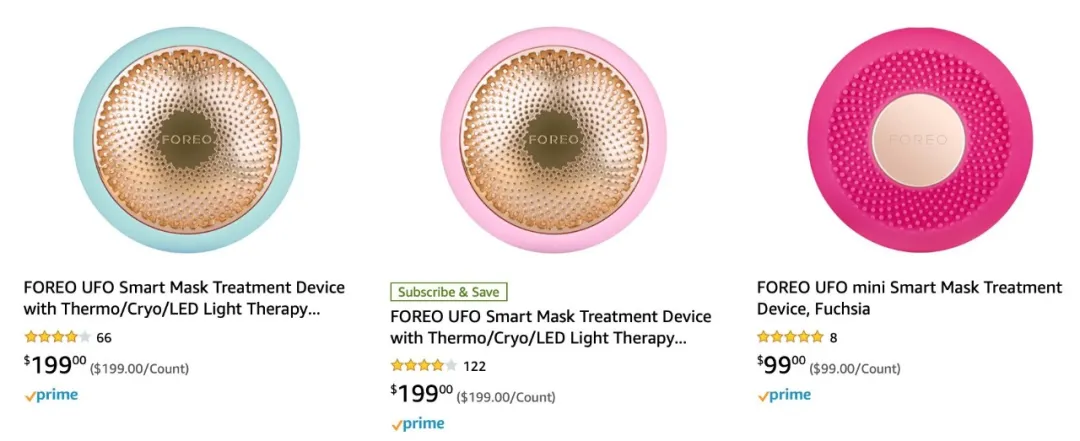
Task: Click the star rating with 122 reviews
Action: click(424, 366)
